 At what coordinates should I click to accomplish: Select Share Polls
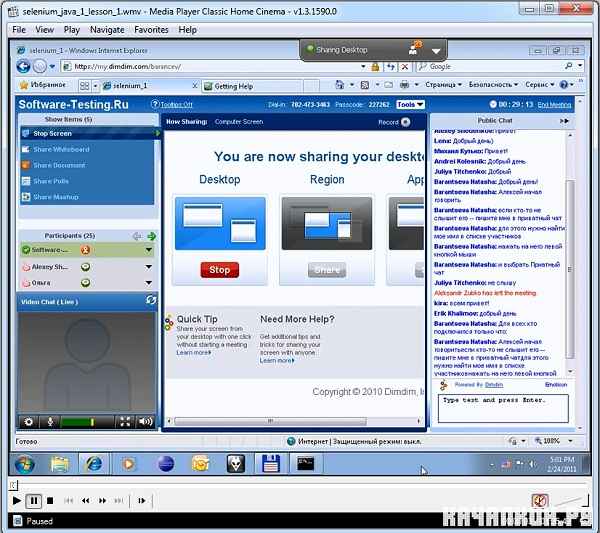point(87,181)
